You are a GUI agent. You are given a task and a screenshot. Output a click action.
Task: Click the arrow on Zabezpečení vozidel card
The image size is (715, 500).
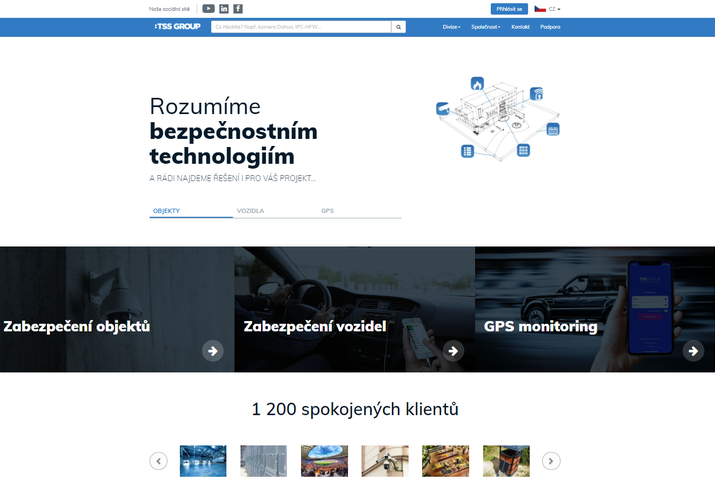[453, 350]
